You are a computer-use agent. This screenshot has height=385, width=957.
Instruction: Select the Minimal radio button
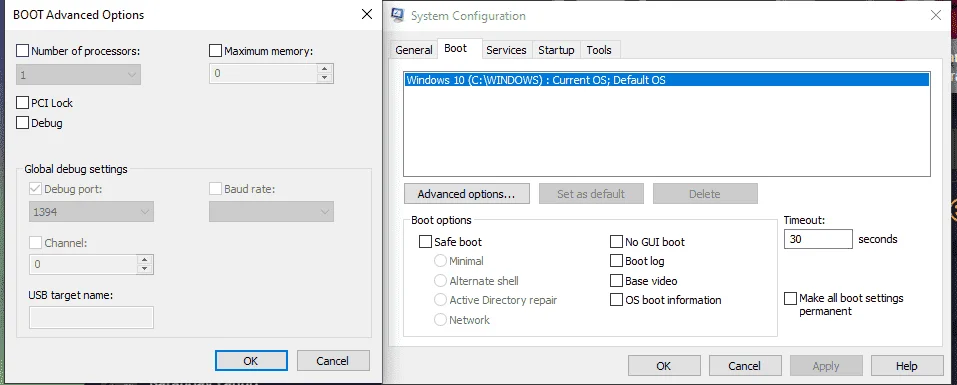(x=440, y=261)
